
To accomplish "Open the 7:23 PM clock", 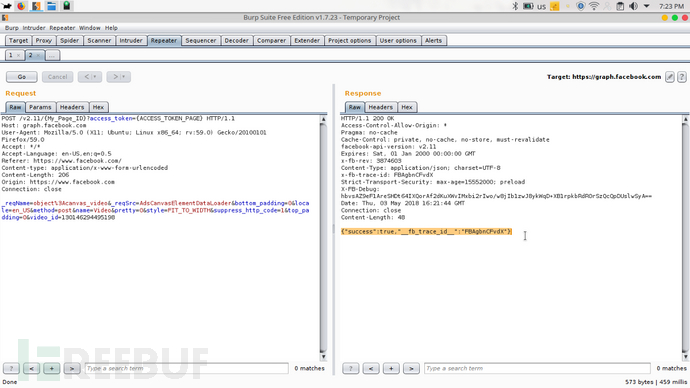I will coord(672,6).
